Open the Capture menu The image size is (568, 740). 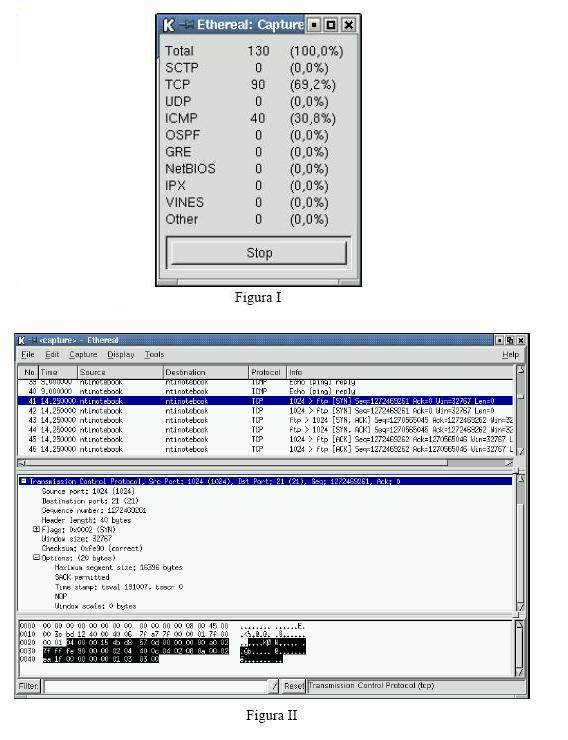tap(83, 354)
